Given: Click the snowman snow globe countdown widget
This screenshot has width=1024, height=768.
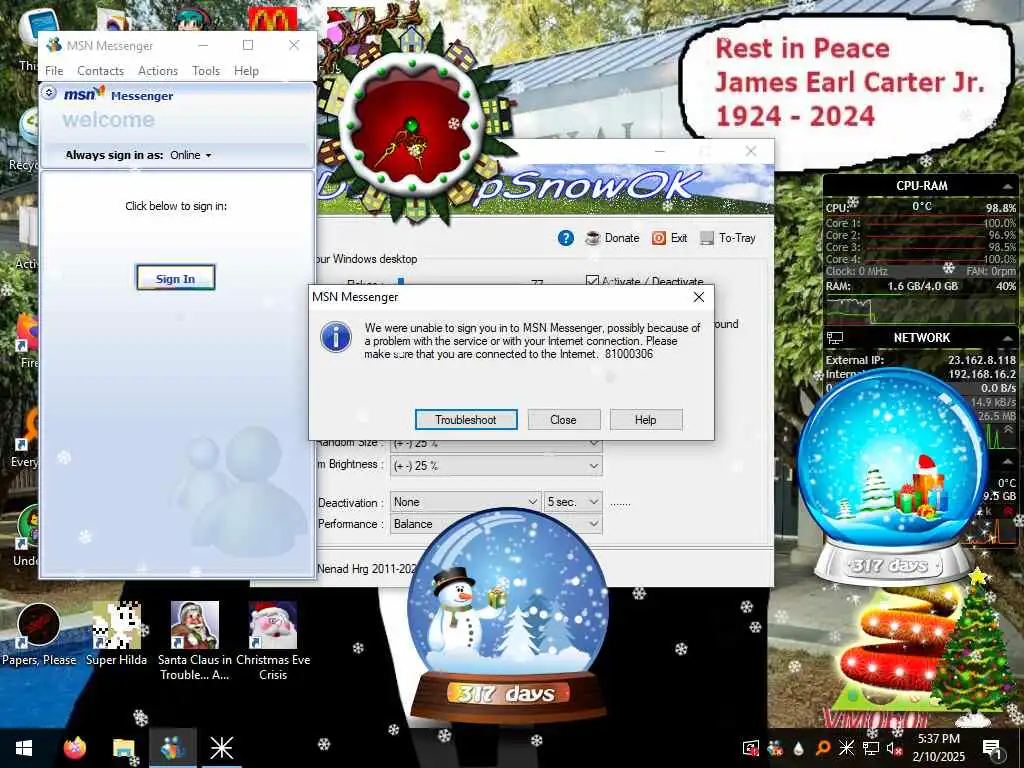Looking at the screenshot, I should (x=507, y=617).
